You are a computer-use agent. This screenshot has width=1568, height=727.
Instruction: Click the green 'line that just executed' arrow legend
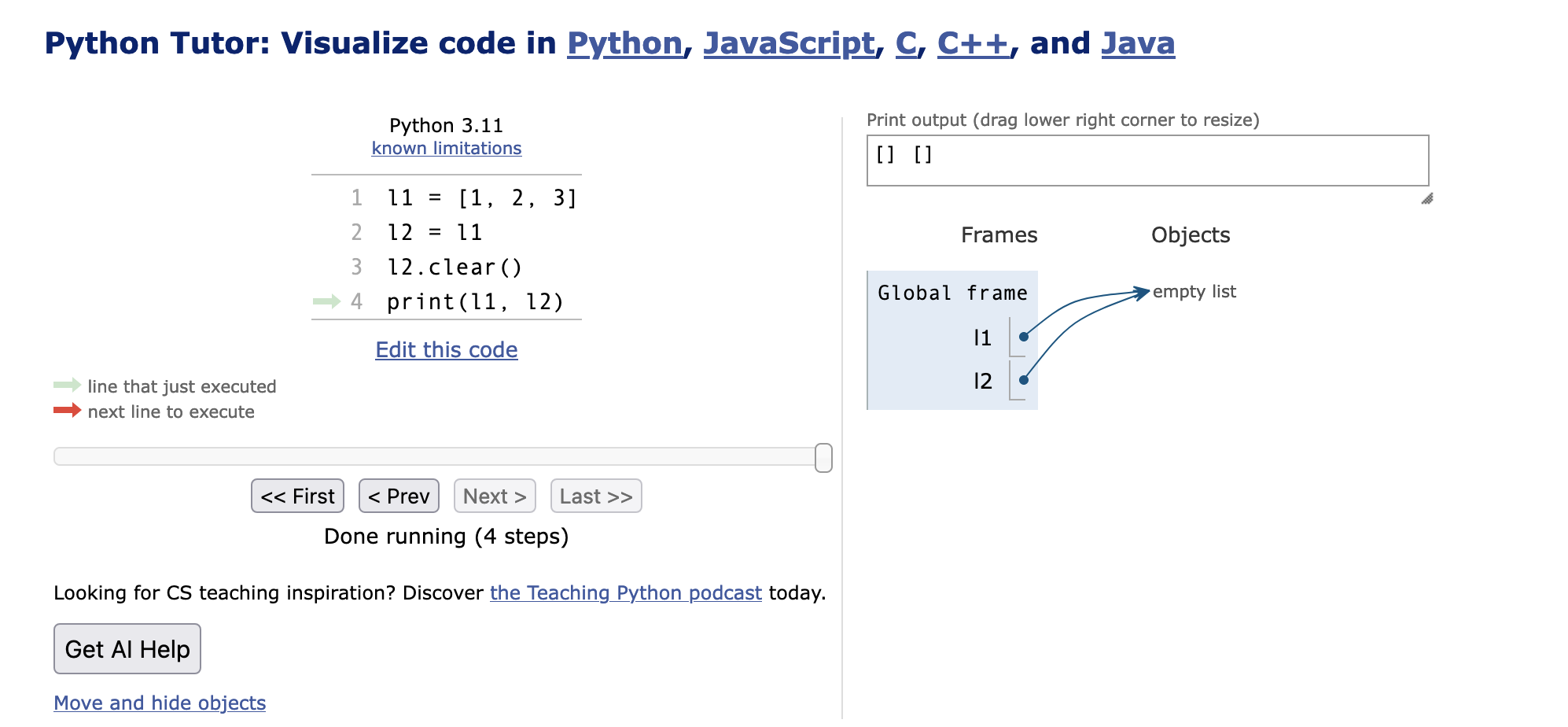click(67, 386)
